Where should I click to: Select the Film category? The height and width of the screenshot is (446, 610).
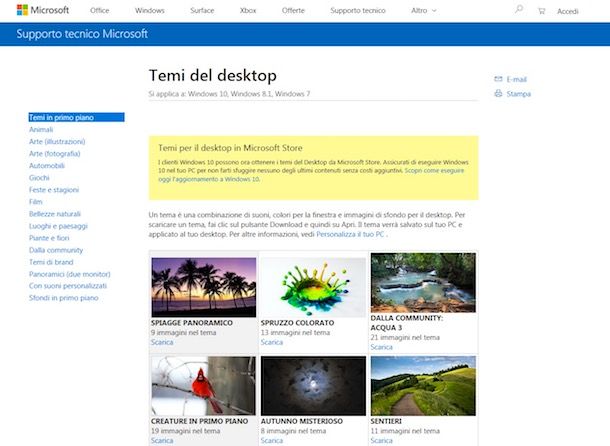pyautogui.click(x=36, y=202)
